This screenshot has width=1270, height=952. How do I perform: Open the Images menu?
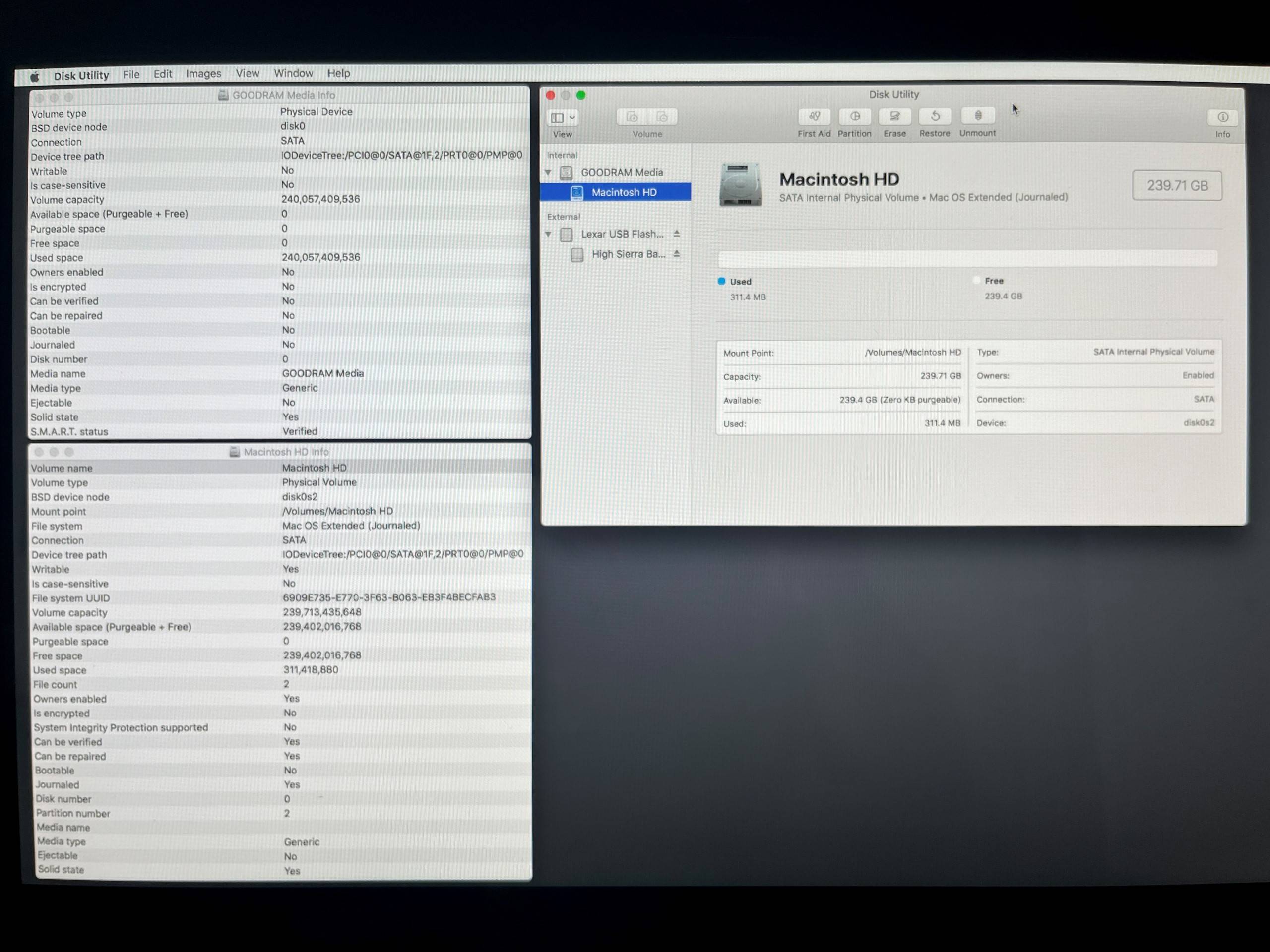(x=203, y=73)
